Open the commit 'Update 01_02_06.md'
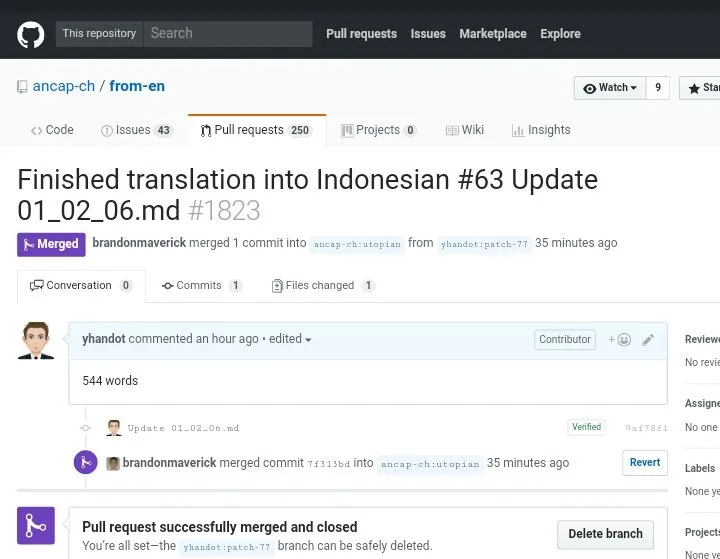This screenshot has height=559, width=720. (183, 428)
